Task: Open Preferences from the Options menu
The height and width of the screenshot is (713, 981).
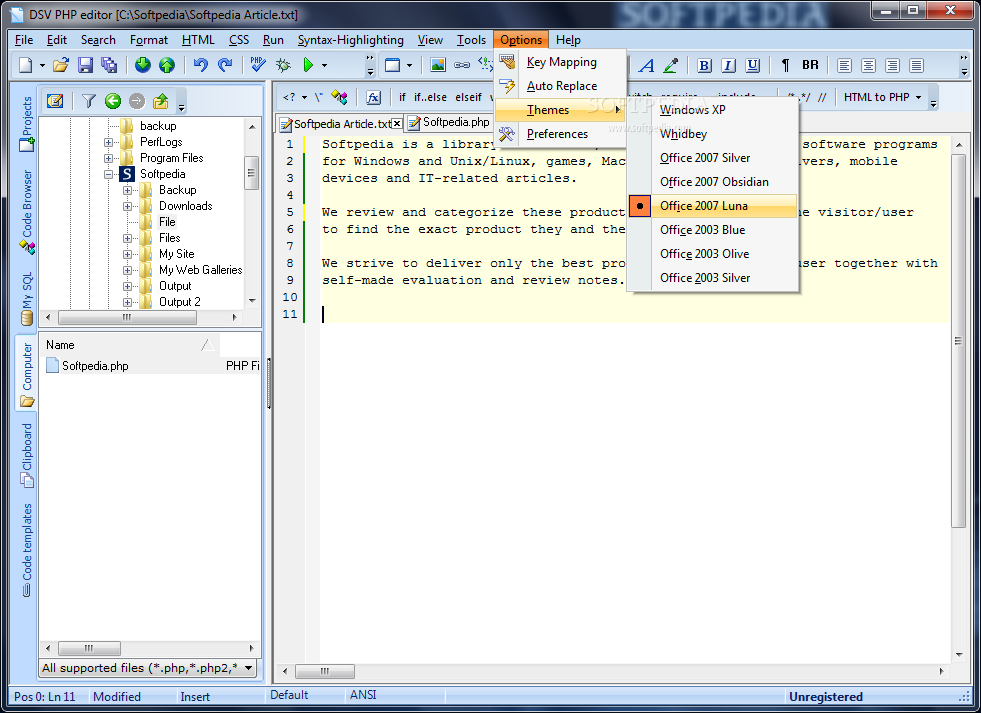Action: tap(561, 134)
